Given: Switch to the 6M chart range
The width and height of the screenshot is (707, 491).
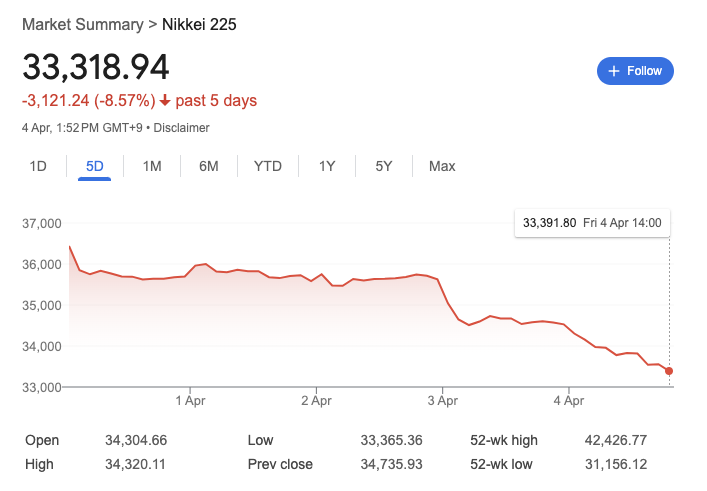Looking at the screenshot, I should 209,166.
